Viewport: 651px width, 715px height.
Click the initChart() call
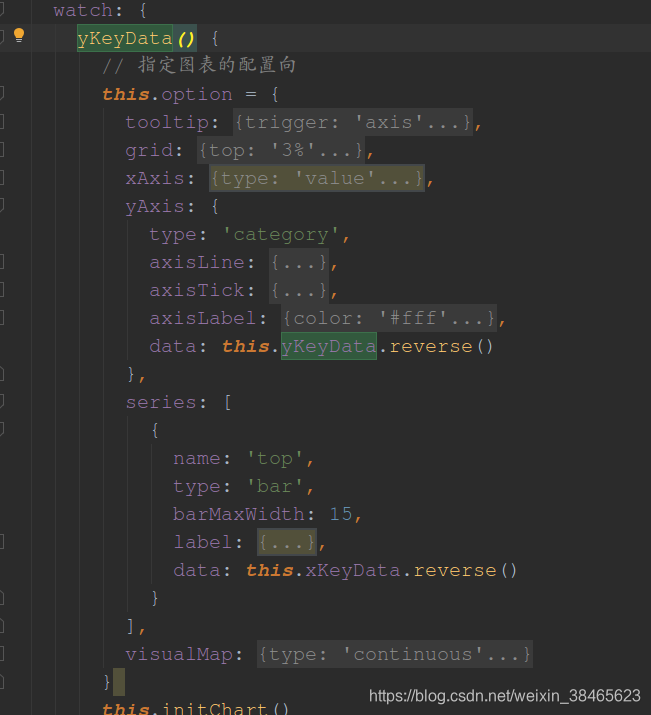pos(225,709)
